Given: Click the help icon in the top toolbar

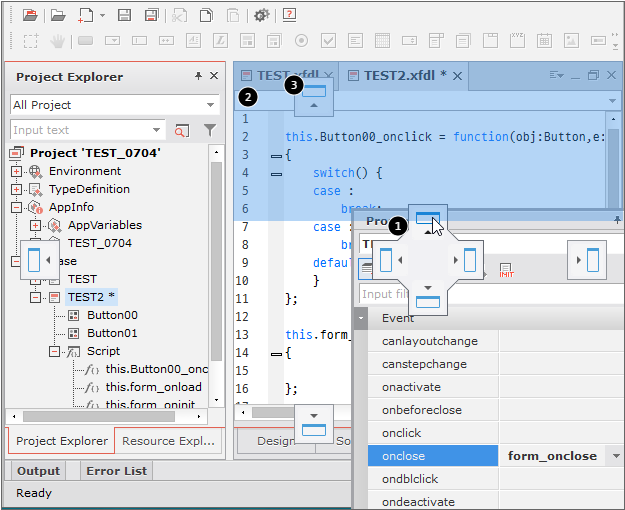Looking at the screenshot, I should 289,15.
